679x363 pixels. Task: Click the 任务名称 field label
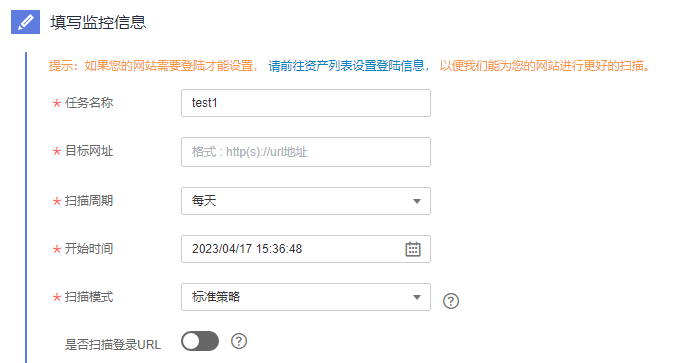click(x=89, y=103)
